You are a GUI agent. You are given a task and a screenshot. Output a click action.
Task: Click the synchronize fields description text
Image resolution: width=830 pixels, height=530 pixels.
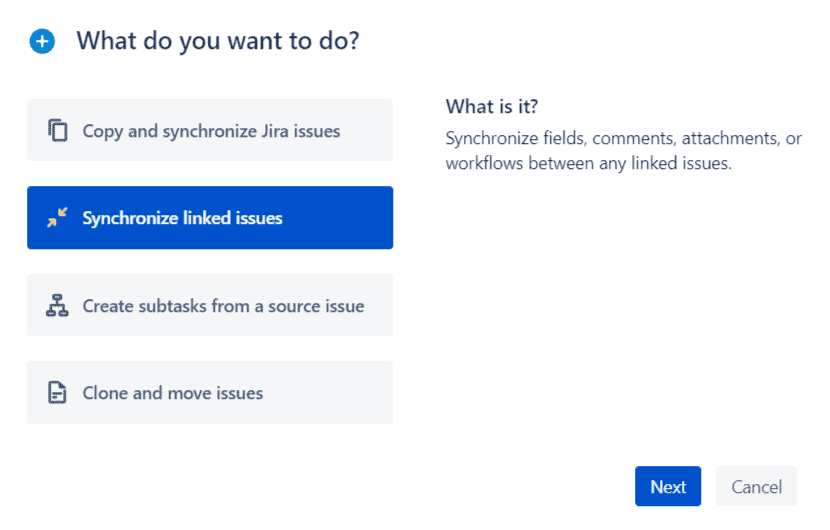point(623,151)
